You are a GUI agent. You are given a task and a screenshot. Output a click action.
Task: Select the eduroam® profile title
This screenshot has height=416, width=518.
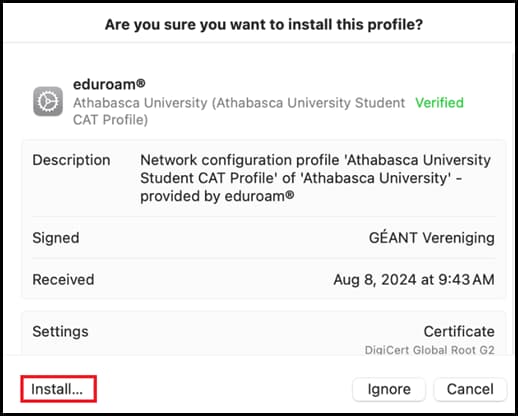(x=109, y=84)
